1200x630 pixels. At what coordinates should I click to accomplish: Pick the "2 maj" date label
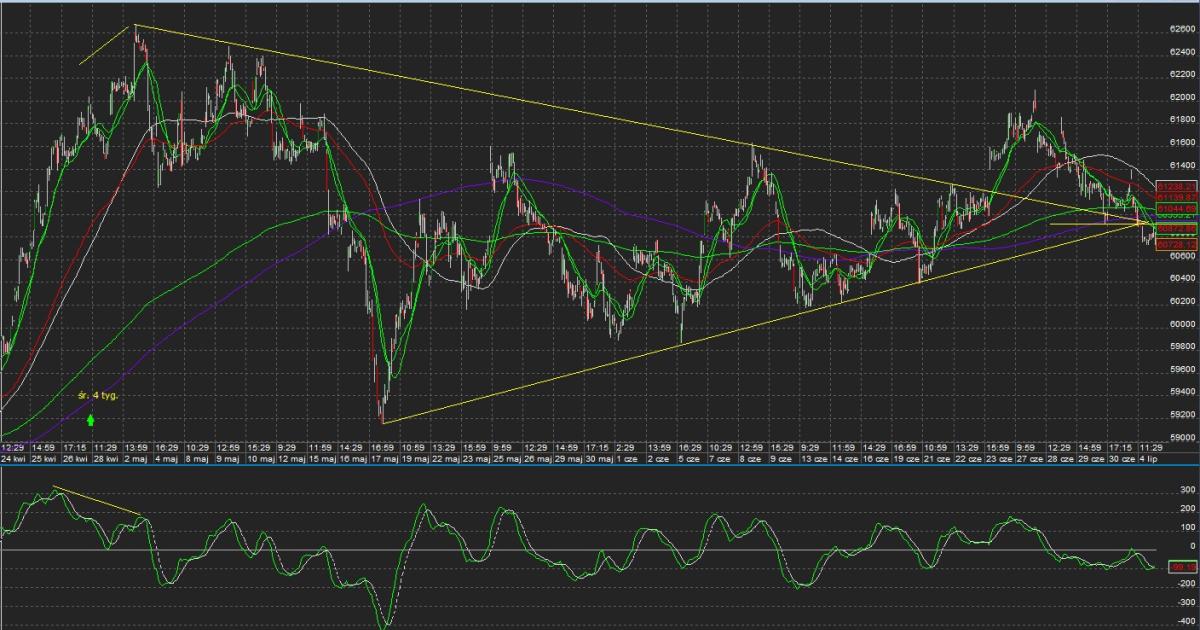coord(137,460)
